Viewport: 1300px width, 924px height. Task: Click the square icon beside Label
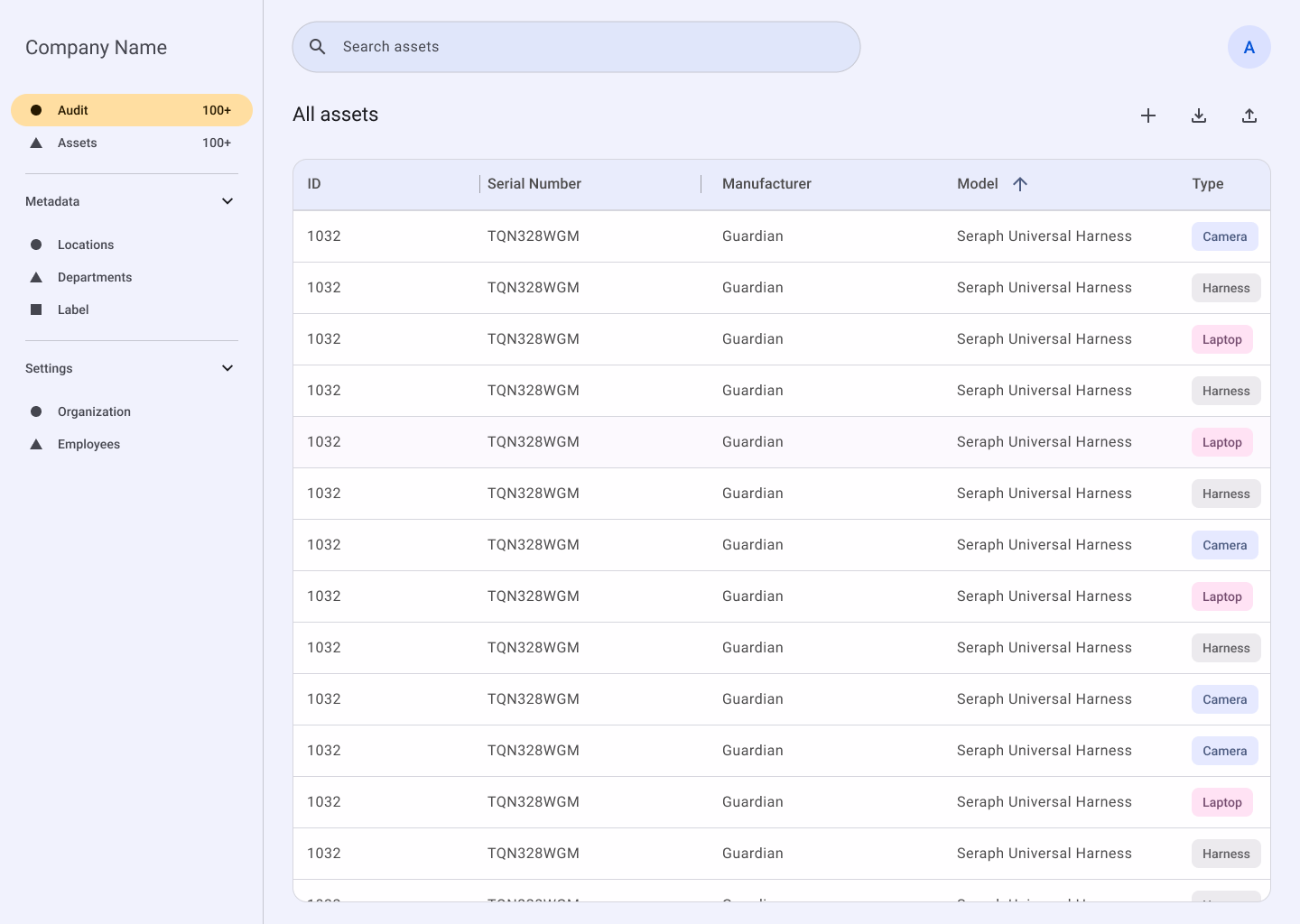coord(36,310)
